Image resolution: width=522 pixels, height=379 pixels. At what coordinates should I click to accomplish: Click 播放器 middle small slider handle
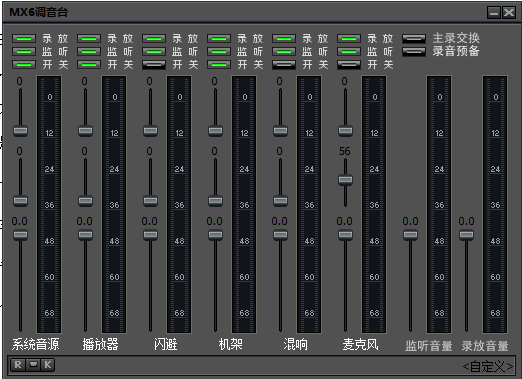point(85,201)
